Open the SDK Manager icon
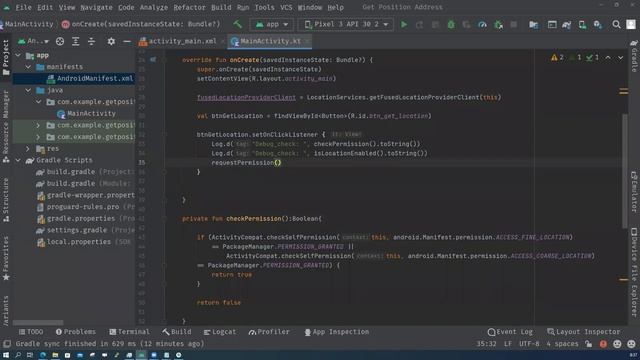This screenshot has height=360, width=640. 598,24
